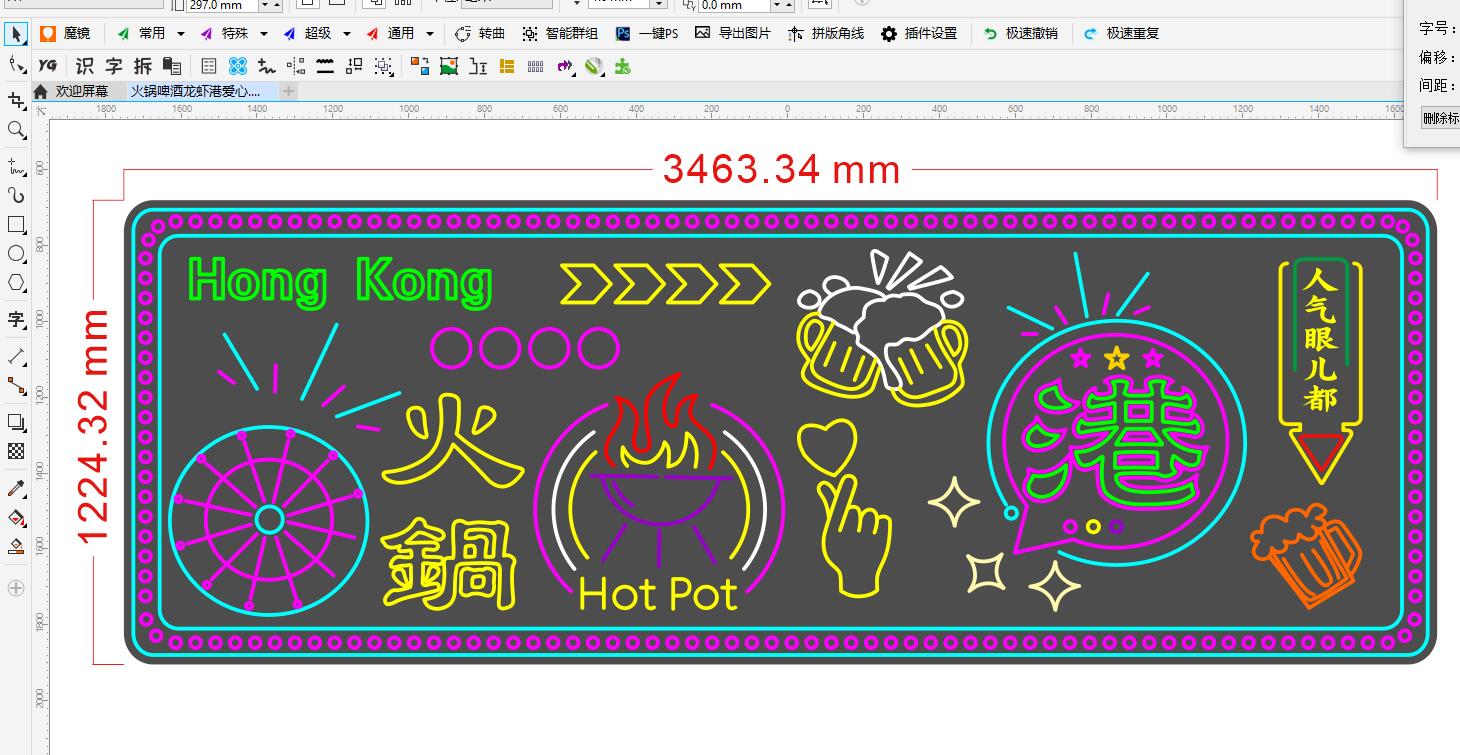Click the YG plugin icon
The width and height of the screenshot is (1460, 755).
point(47,66)
